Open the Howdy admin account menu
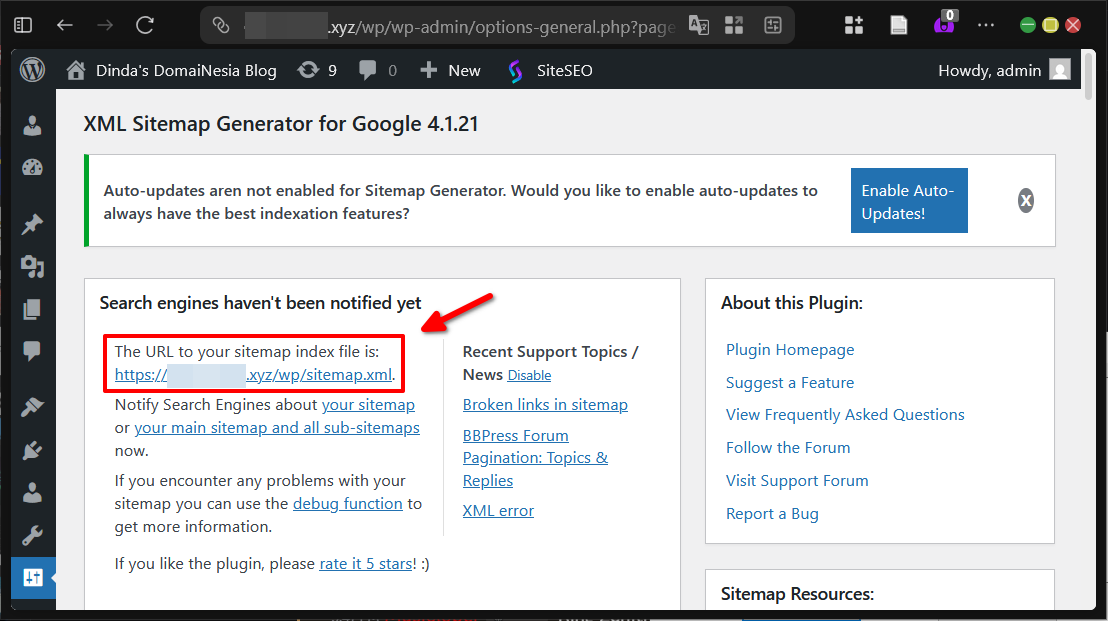1108x621 pixels. point(1000,70)
